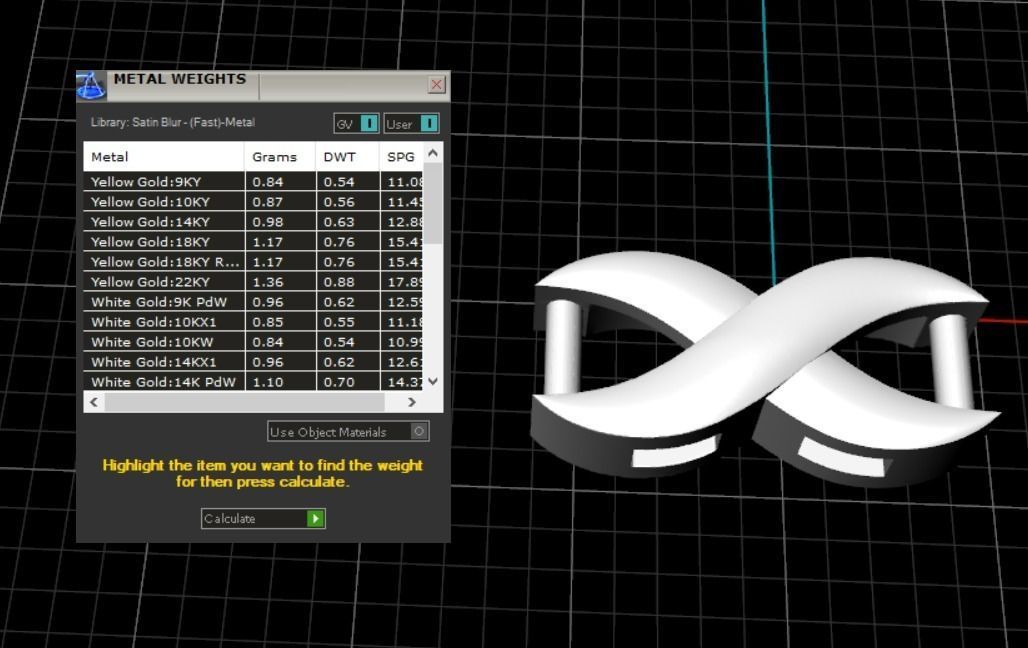Viewport: 1028px width, 648px height.
Task: Close the Metal Weights dialog
Action: coord(437,84)
